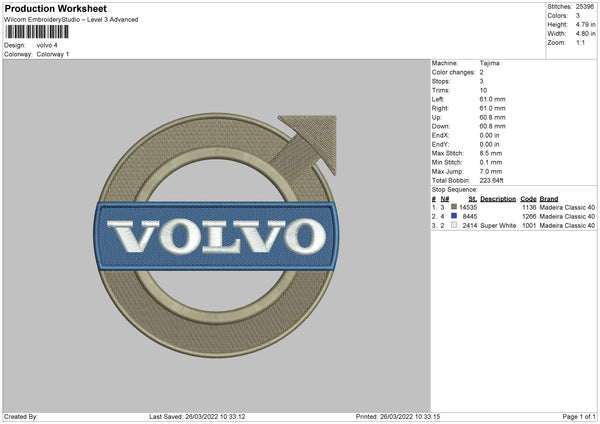The image size is (600, 424).
Task: Click thread code "1266"
Action: 529,217
